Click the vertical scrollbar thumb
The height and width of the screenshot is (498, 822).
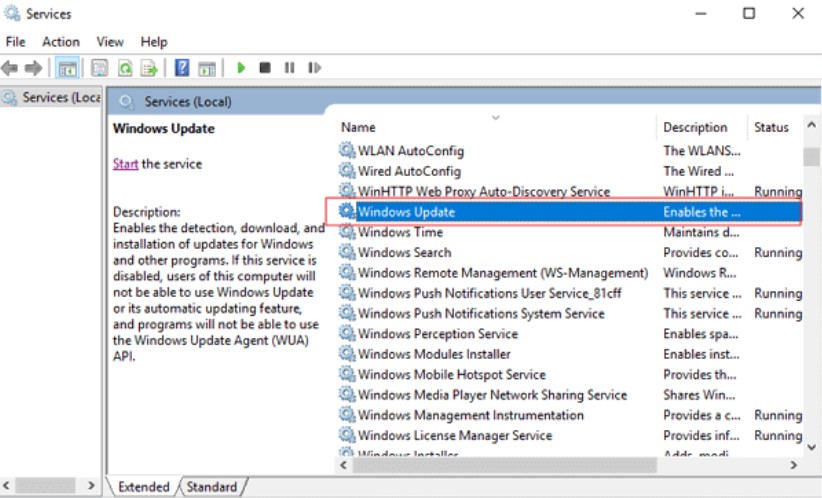(812, 157)
